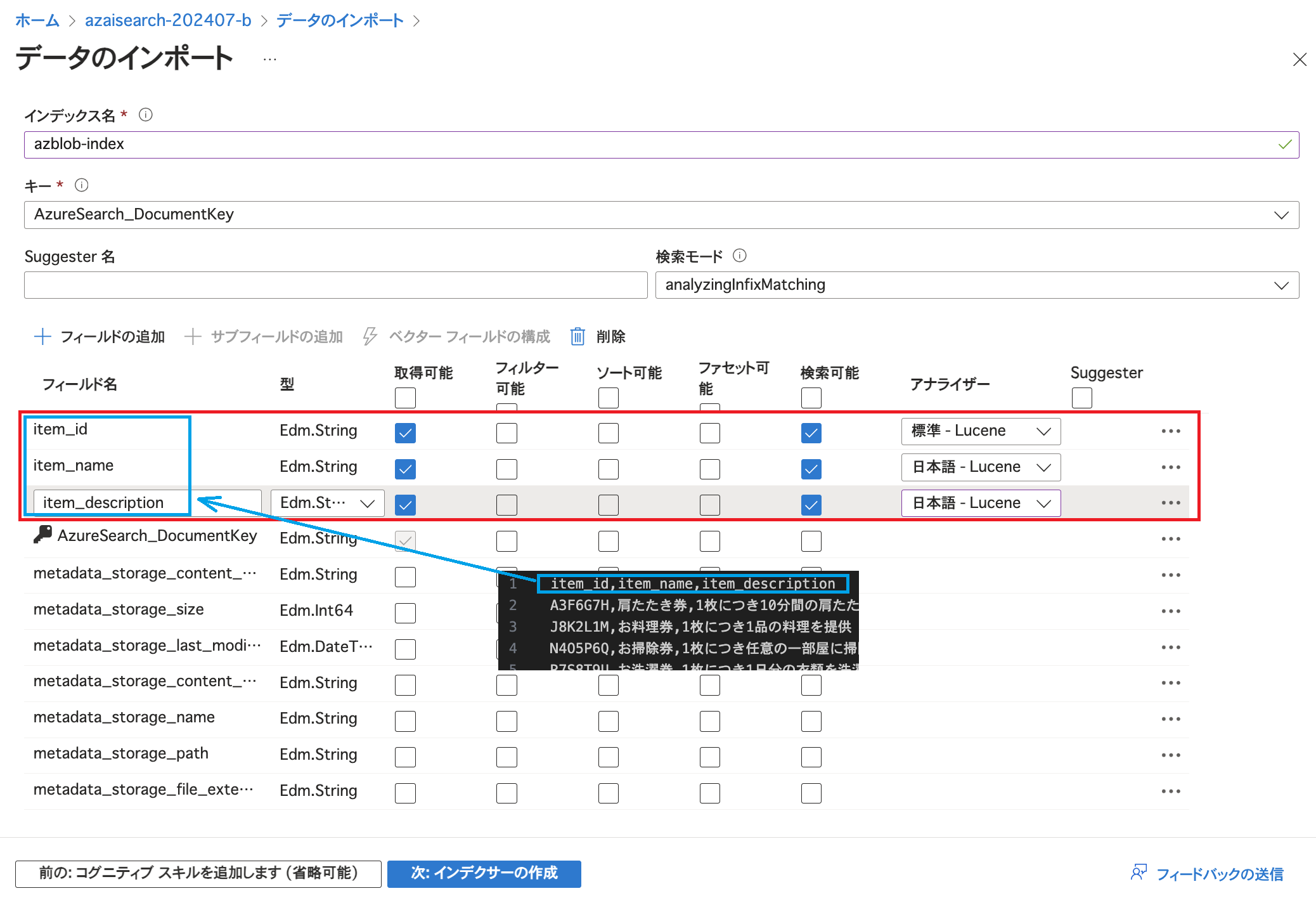1316x898 pixels.
Task: Click the 型 column header
Action: (x=287, y=384)
